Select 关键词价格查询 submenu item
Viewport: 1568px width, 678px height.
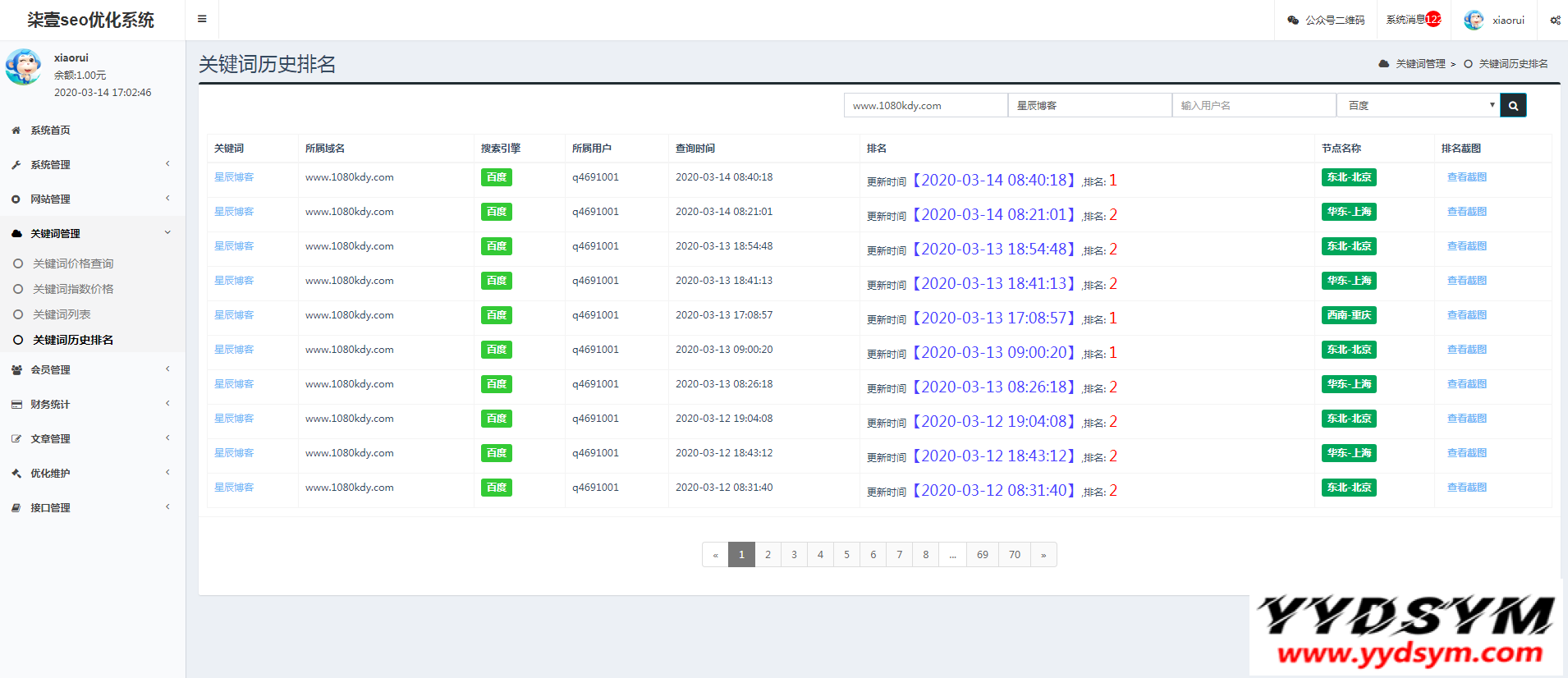[73, 263]
